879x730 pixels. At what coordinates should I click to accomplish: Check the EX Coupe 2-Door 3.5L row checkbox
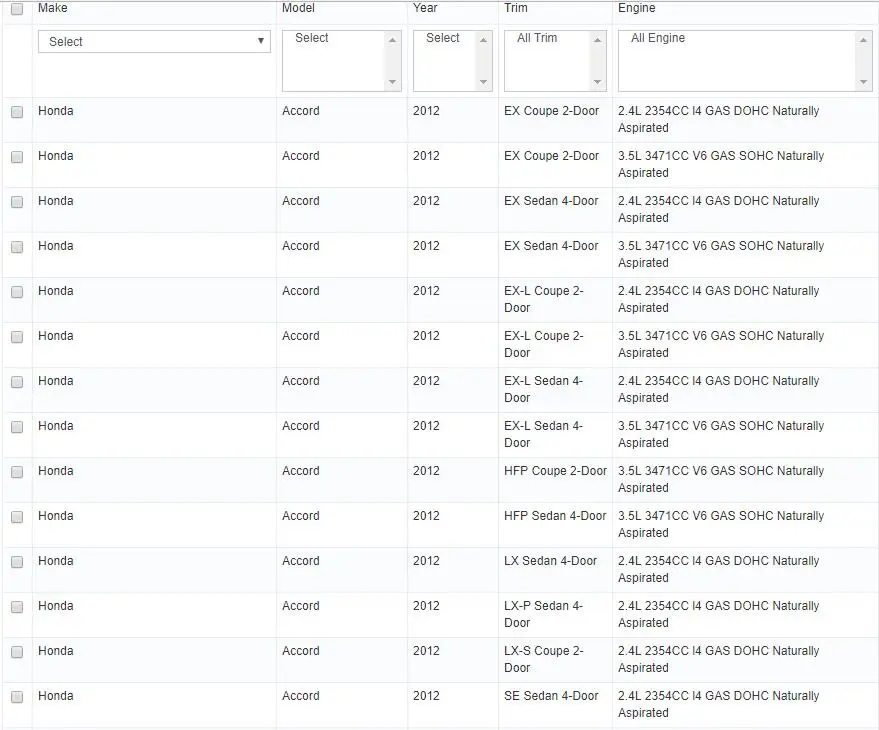(x=17, y=157)
